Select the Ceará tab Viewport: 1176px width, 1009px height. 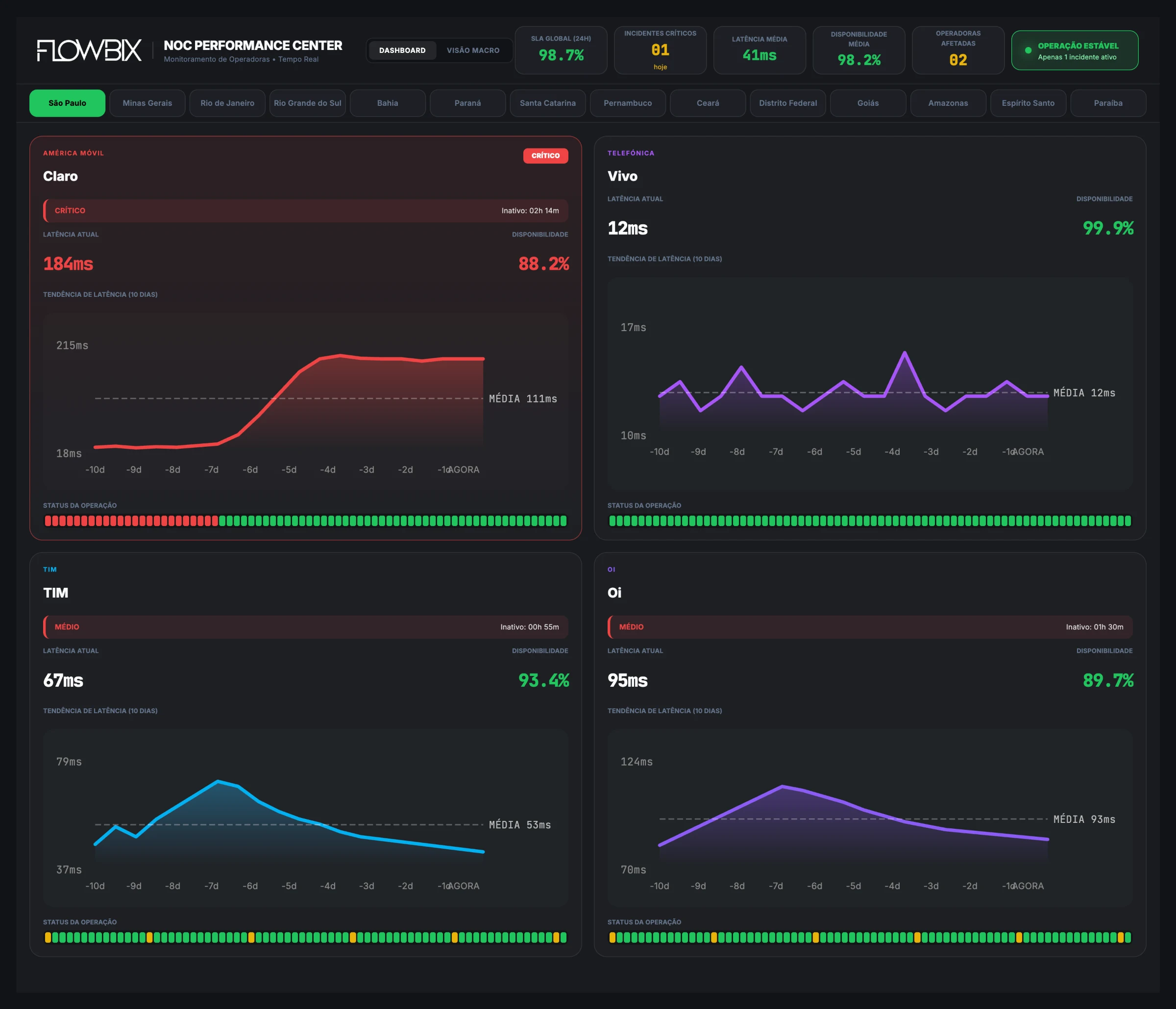[x=708, y=103]
